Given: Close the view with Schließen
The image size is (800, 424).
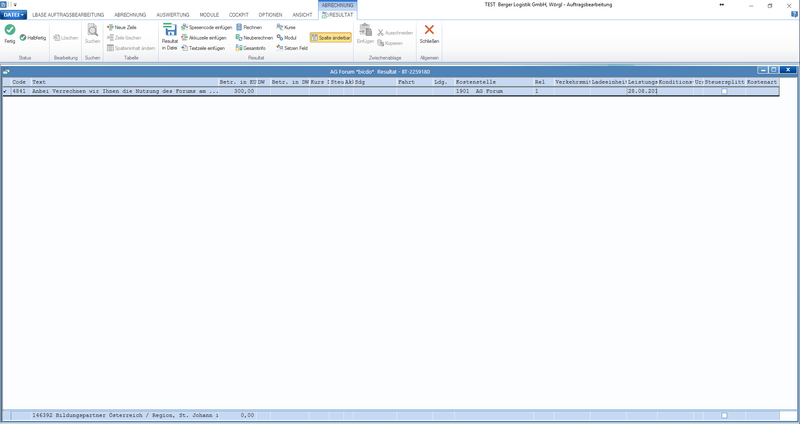Looking at the screenshot, I should pos(429,34).
